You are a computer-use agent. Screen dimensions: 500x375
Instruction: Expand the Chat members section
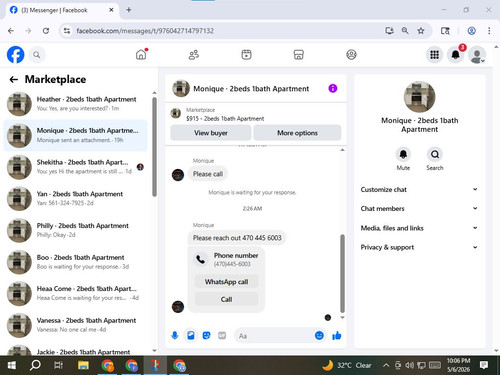pos(419,208)
